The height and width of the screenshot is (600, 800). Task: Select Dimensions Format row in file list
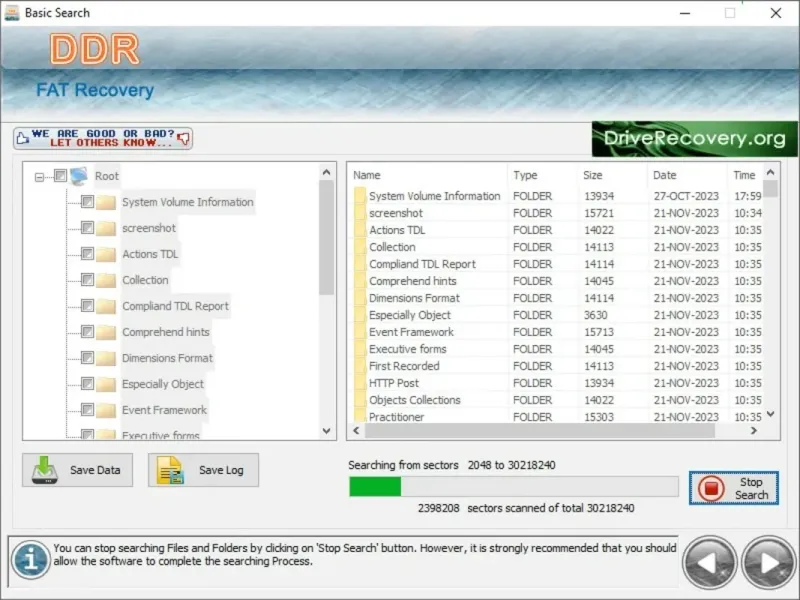556,298
